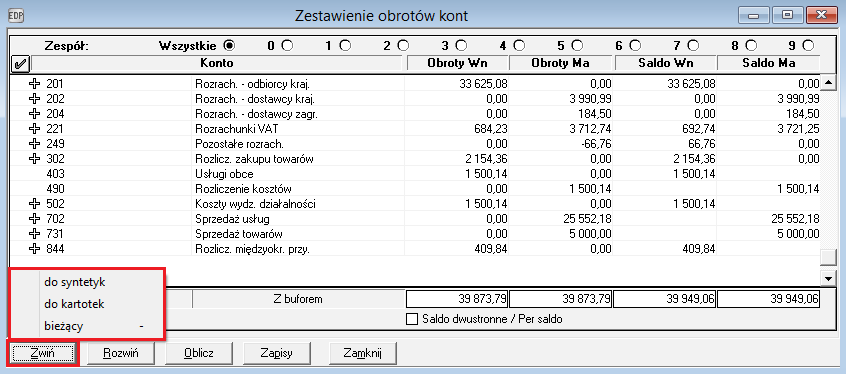Select Zespół 5 radio button

point(577,46)
